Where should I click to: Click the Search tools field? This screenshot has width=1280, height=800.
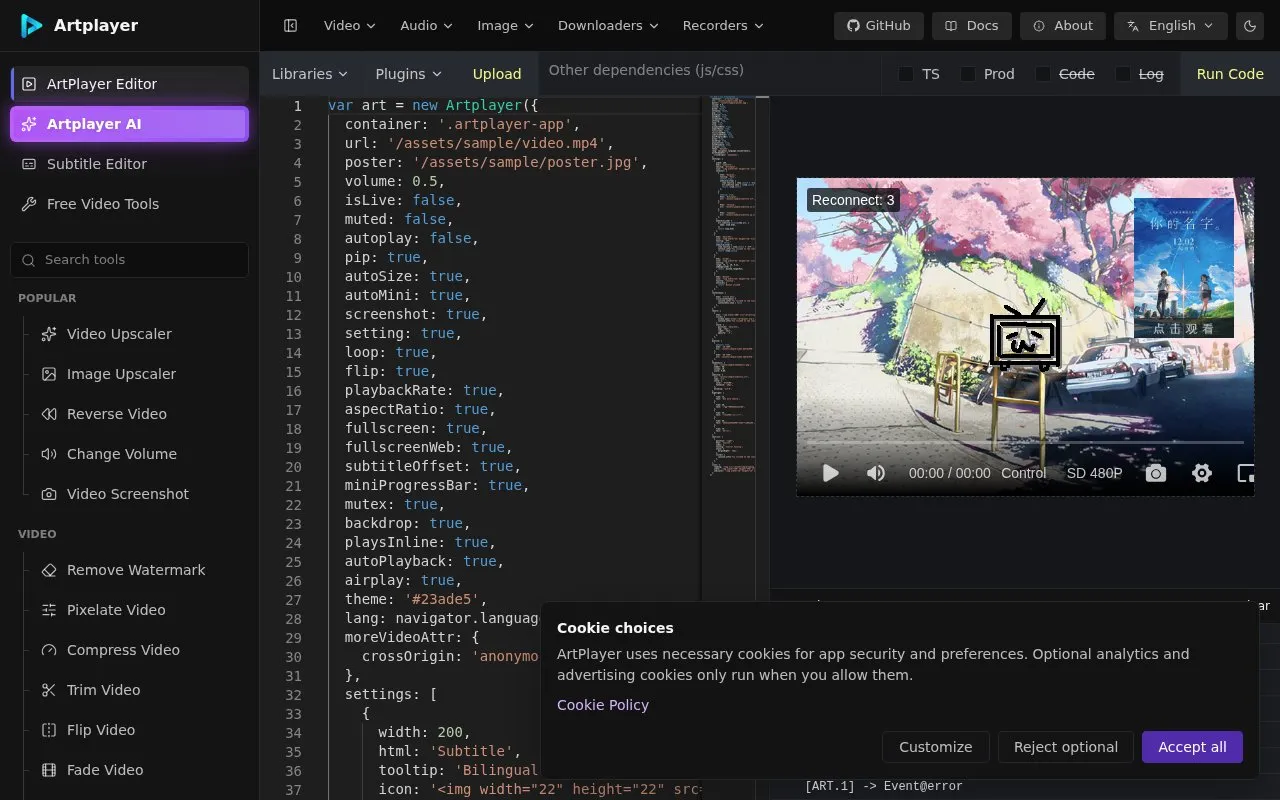129,260
